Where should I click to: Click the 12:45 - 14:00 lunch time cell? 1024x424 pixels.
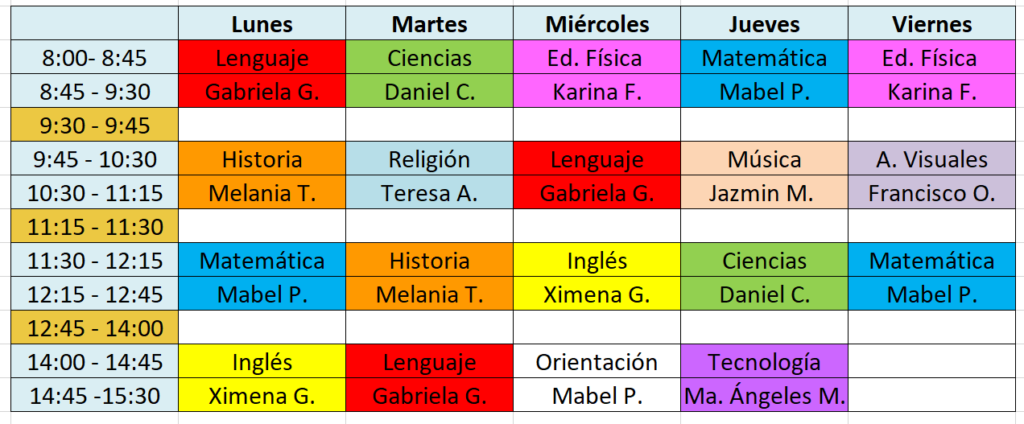click(95, 327)
